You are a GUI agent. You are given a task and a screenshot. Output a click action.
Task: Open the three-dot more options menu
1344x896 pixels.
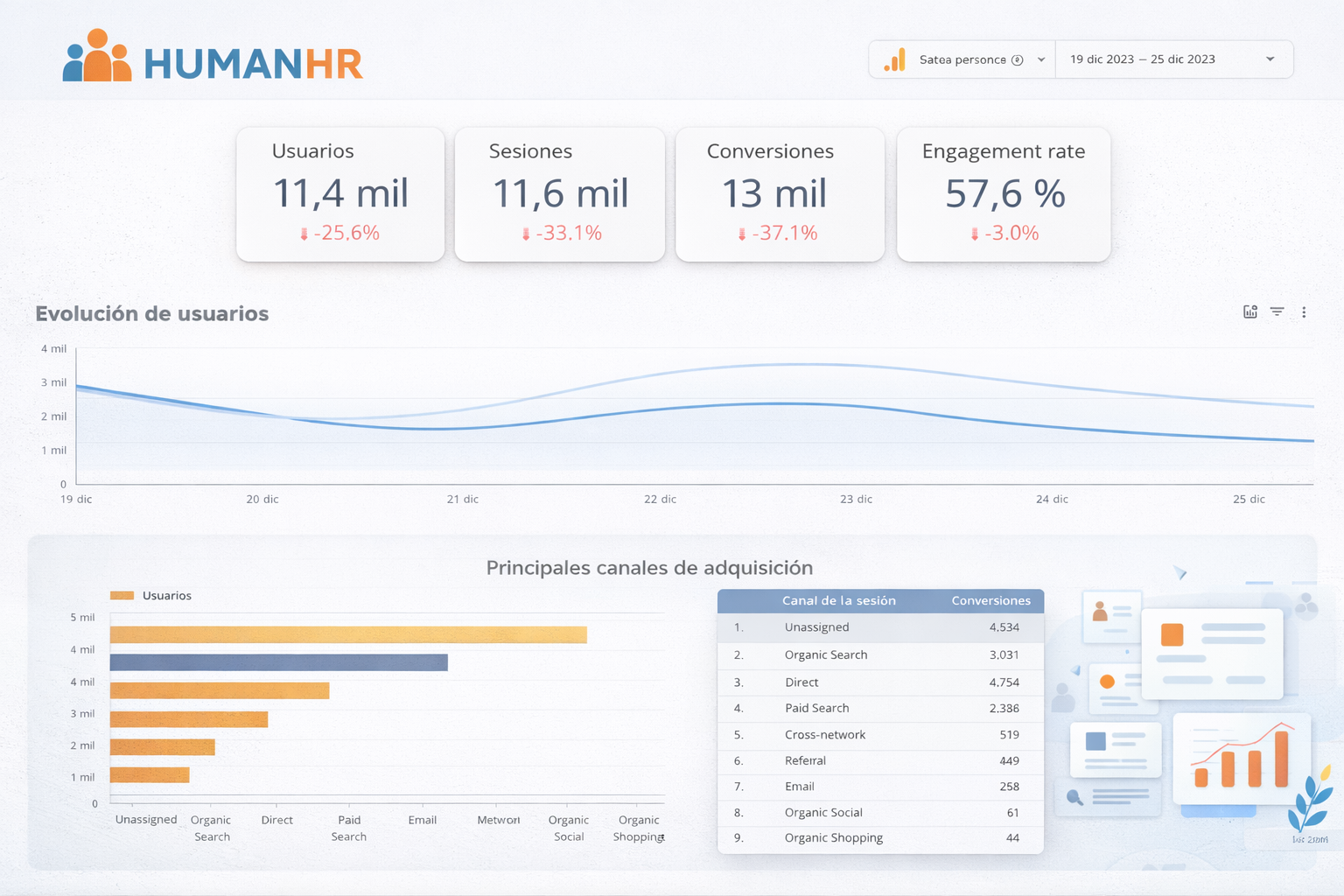[x=1304, y=312]
